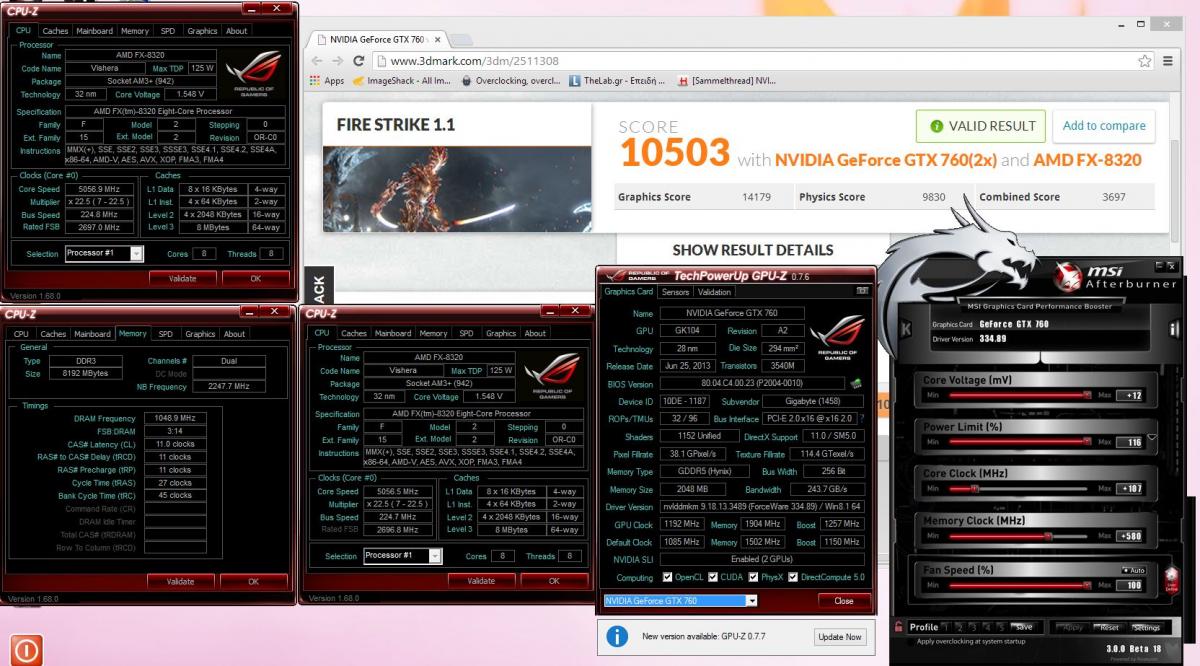
Task: Click the Afterburner K (Kombustor) button
Action: pyautogui.click(x=906, y=328)
